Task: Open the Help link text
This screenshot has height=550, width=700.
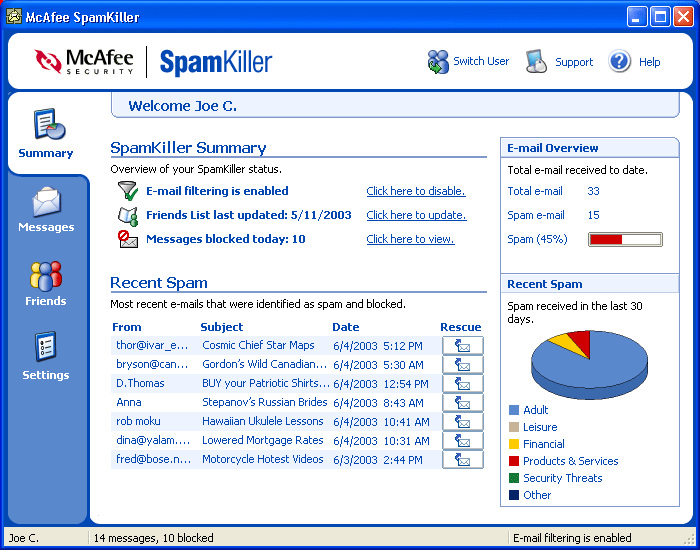Action: 649,62
